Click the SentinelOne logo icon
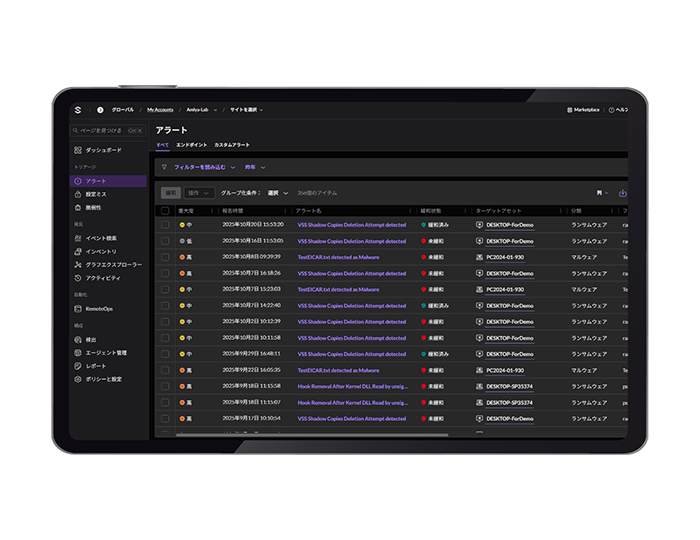Image resolution: width=700 pixels, height=540 pixels. pos(79,109)
